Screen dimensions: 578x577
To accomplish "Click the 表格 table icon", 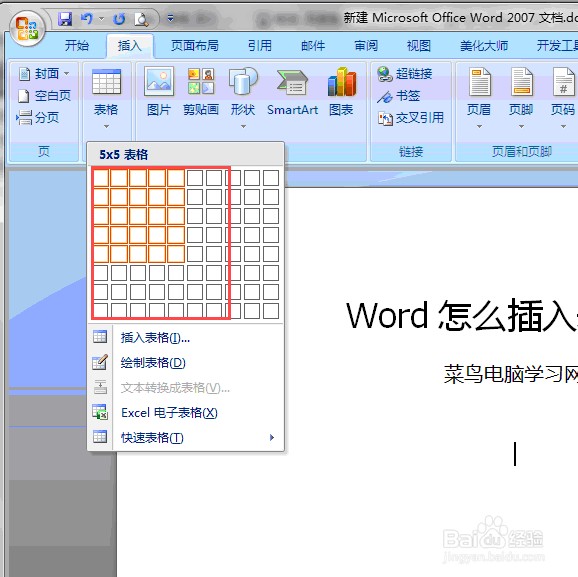I will click(x=106, y=82).
